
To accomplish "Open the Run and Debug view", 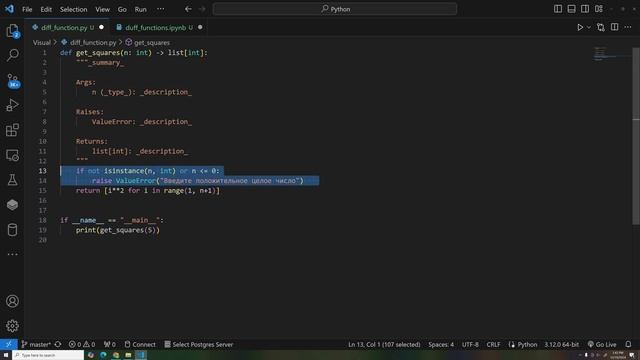I will 12,105.
